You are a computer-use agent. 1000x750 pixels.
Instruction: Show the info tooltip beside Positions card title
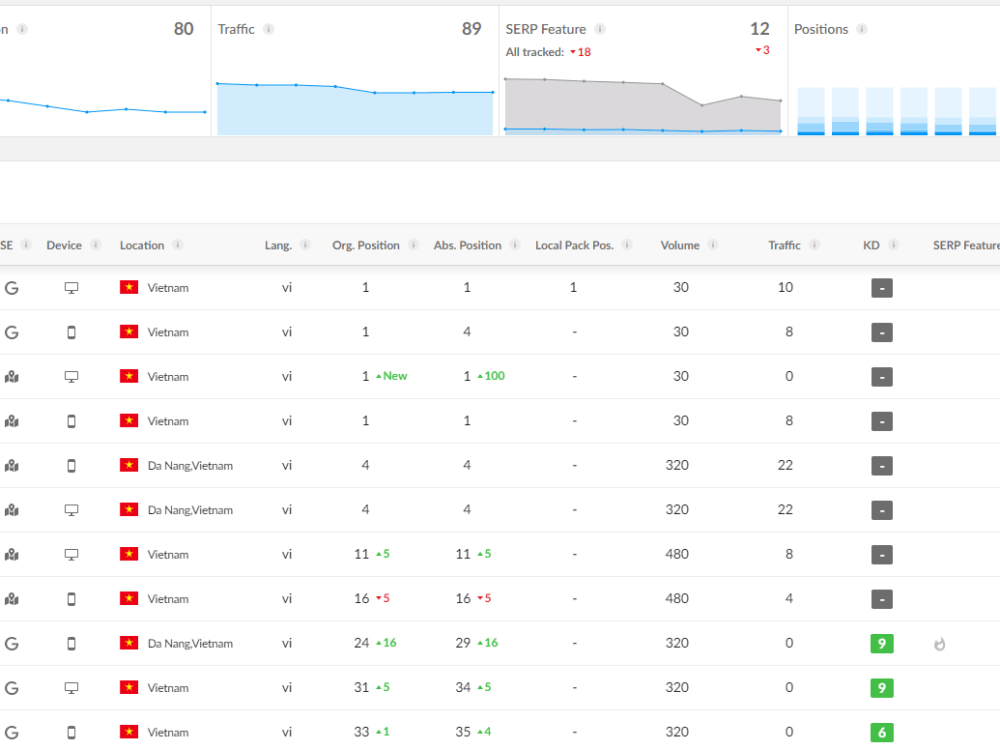click(862, 29)
